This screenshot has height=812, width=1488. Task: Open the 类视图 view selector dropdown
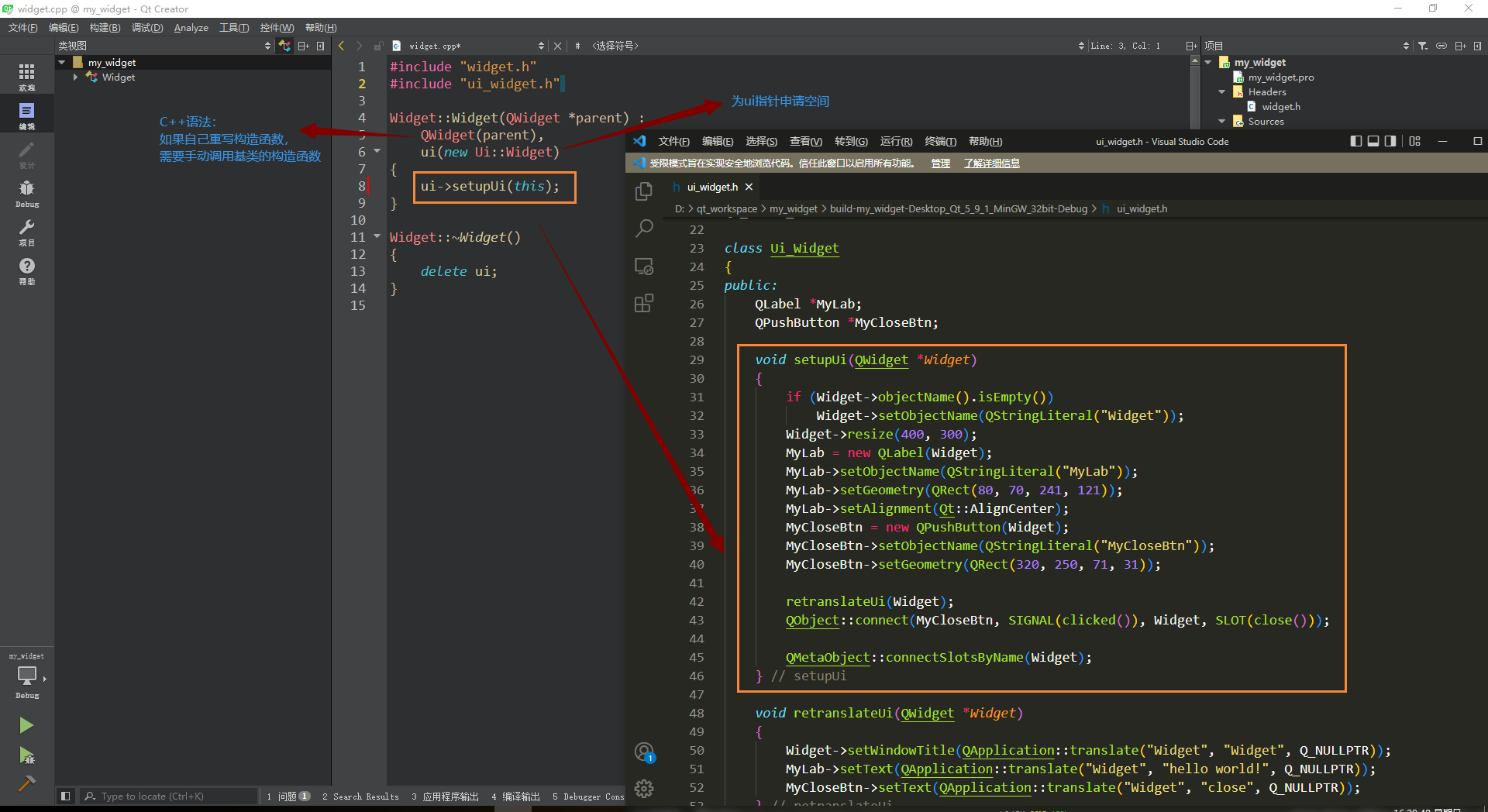click(x=267, y=46)
